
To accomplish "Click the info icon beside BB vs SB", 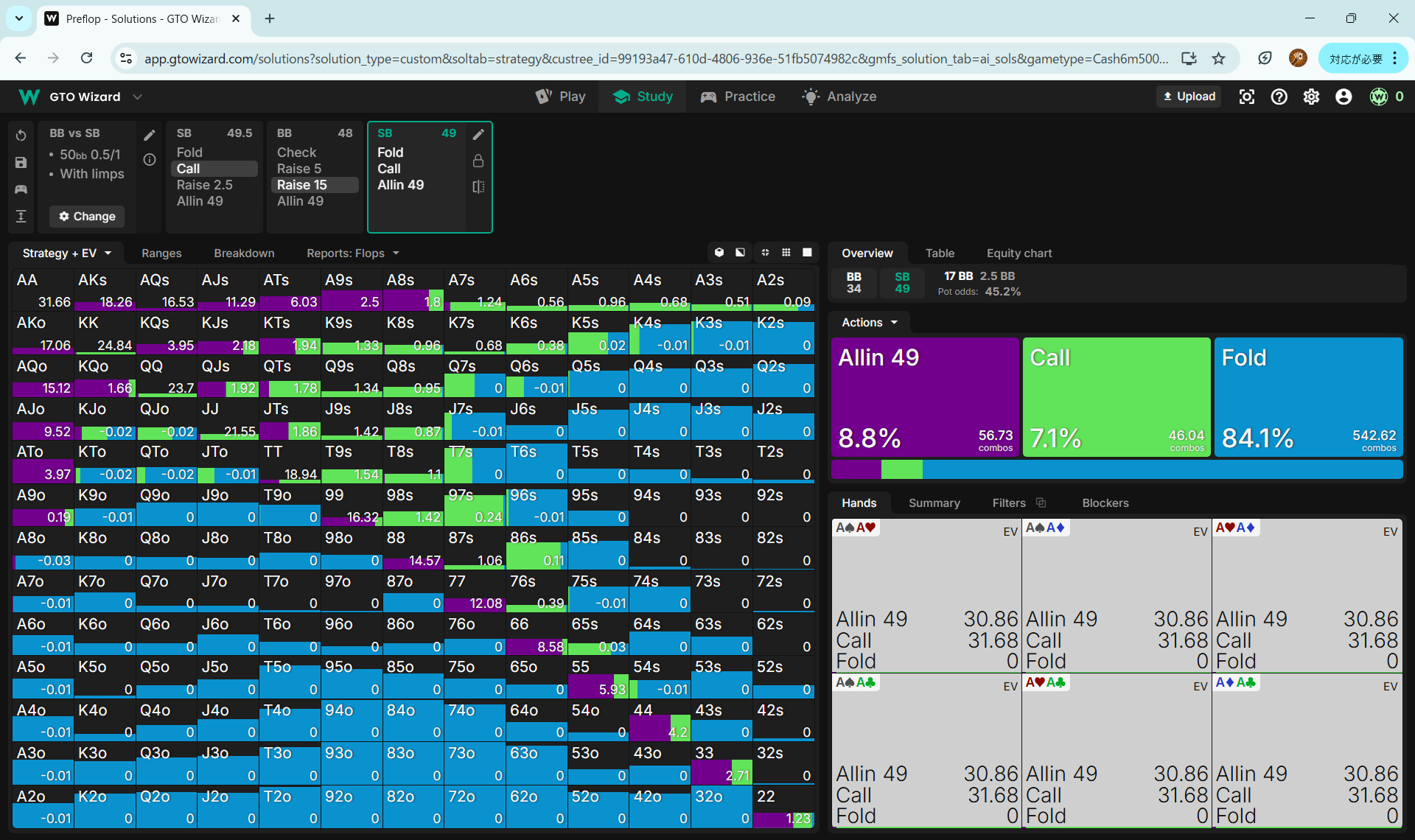I will pyautogui.click(x=150, y=160).
